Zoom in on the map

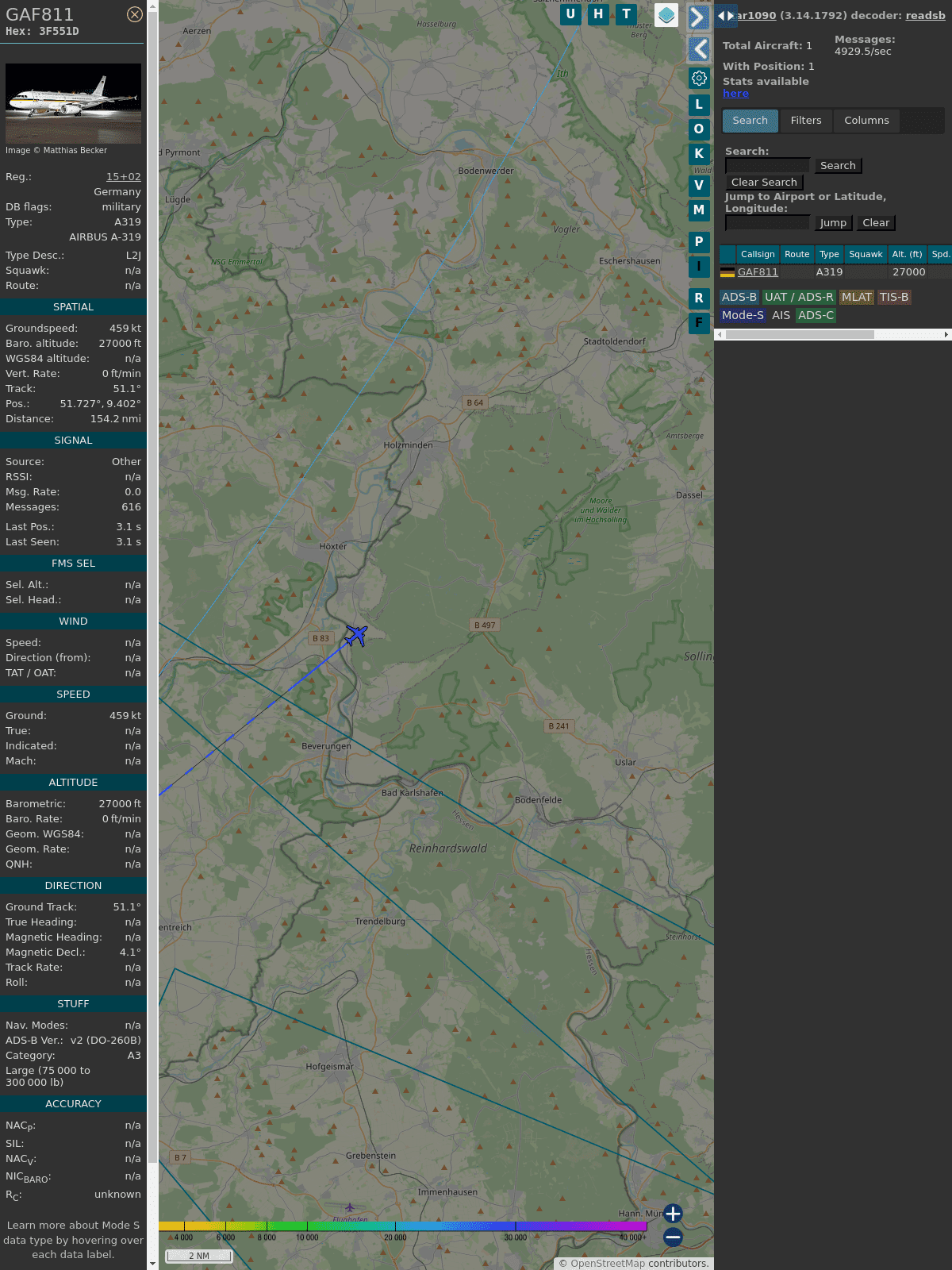point(673,1213)
